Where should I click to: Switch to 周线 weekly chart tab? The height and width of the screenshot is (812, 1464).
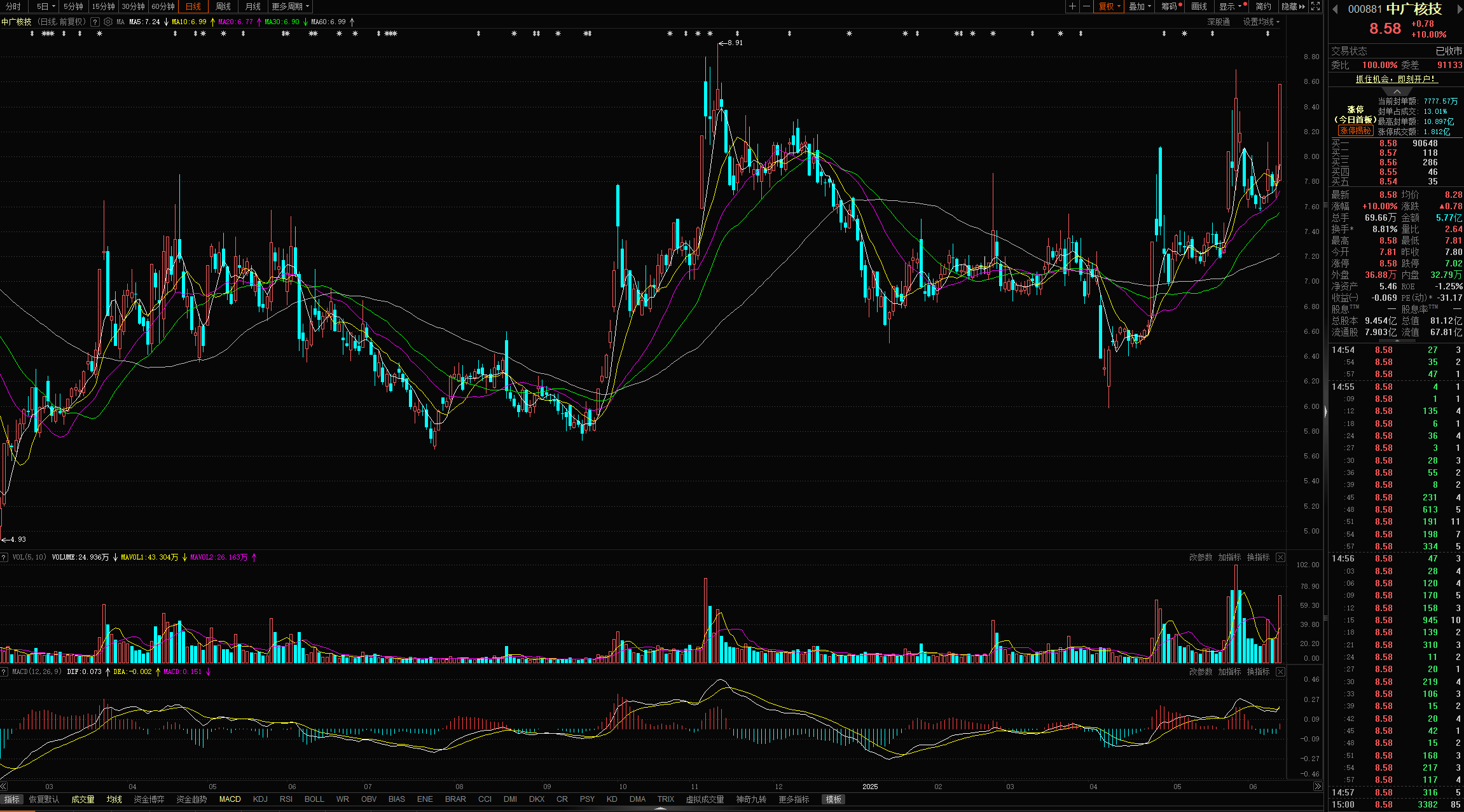coord(223,6)
